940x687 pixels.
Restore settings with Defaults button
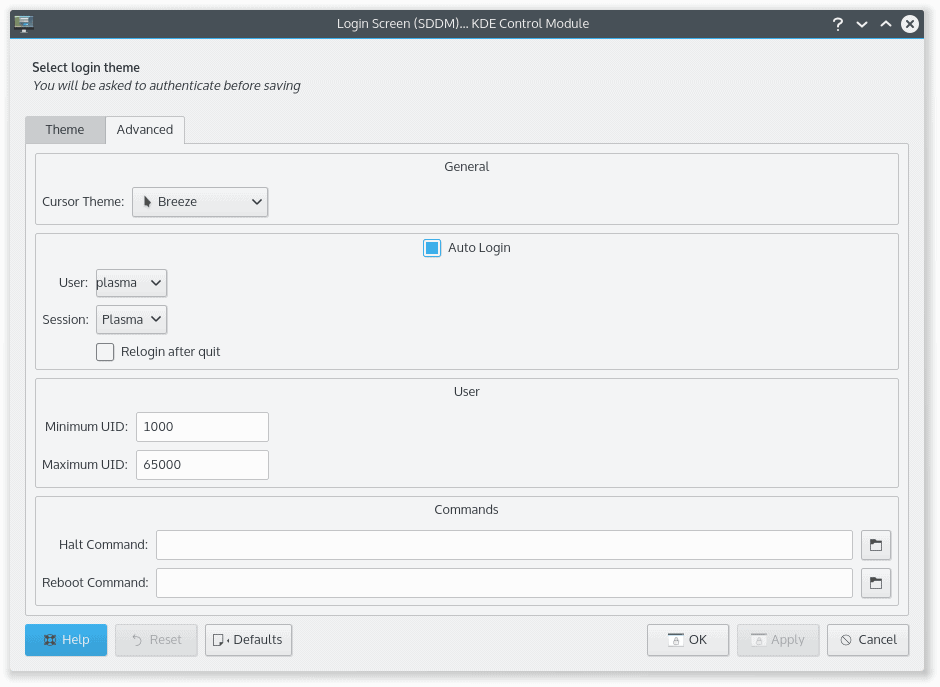coord(248,640)
